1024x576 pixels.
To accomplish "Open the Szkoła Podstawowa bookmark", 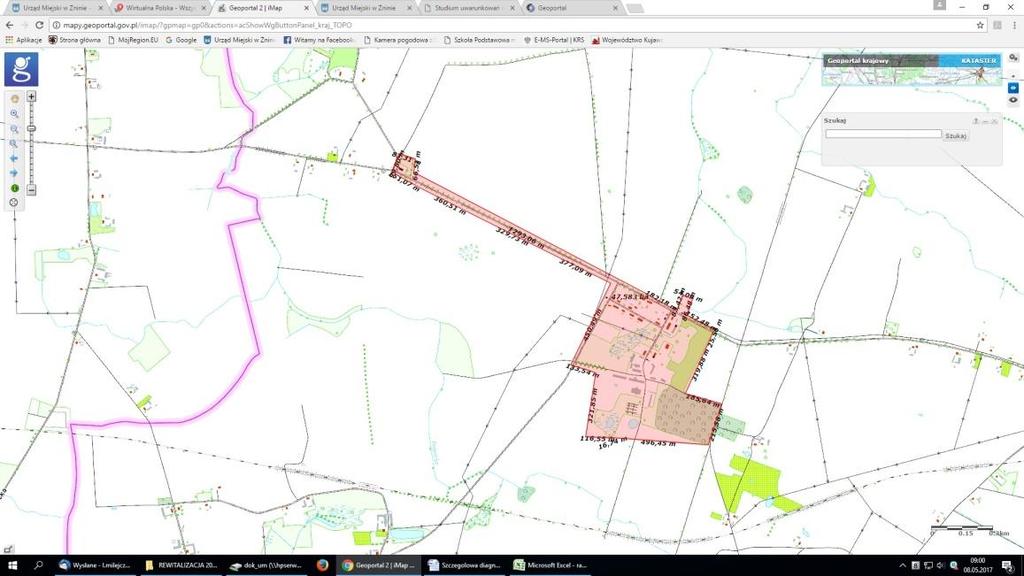I will point(479,40).
